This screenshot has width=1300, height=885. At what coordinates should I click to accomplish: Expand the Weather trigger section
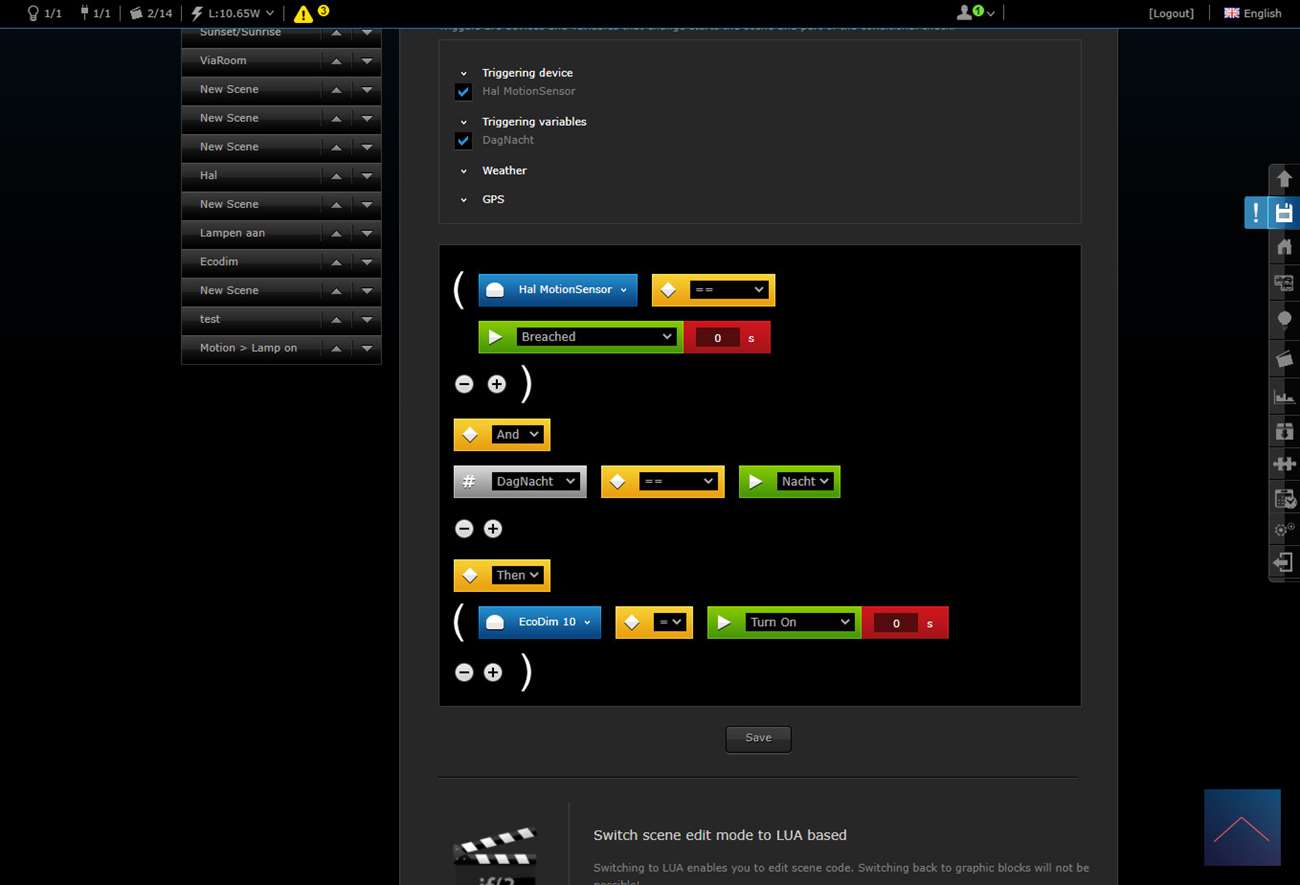coord(504,171)
